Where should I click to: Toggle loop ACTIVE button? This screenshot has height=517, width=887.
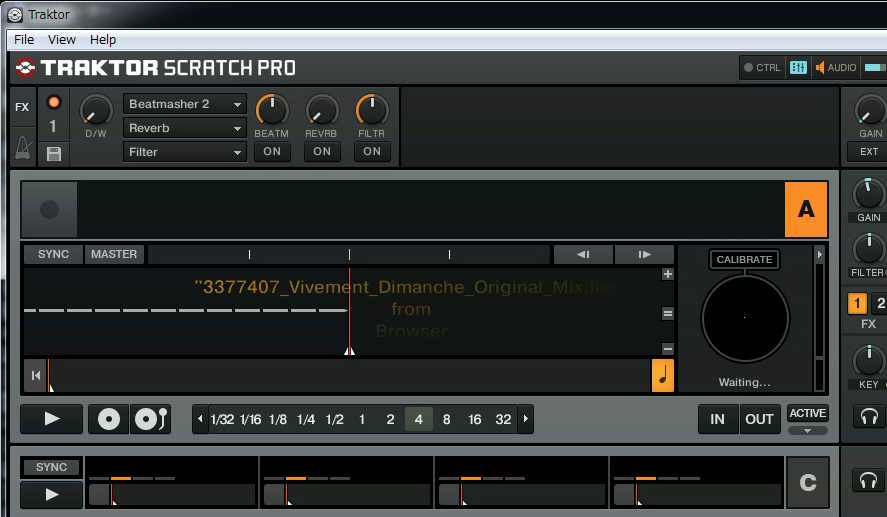click(x=808, y=413)
